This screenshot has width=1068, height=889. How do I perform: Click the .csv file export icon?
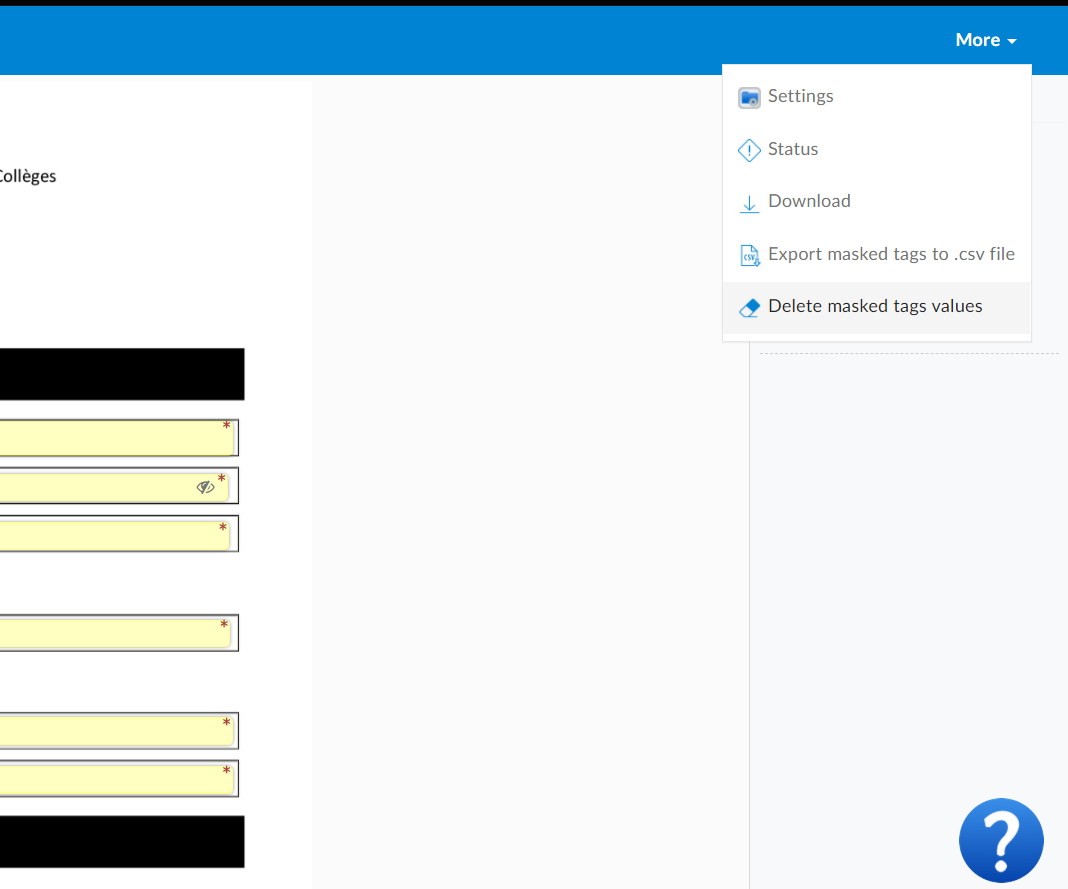749,255
